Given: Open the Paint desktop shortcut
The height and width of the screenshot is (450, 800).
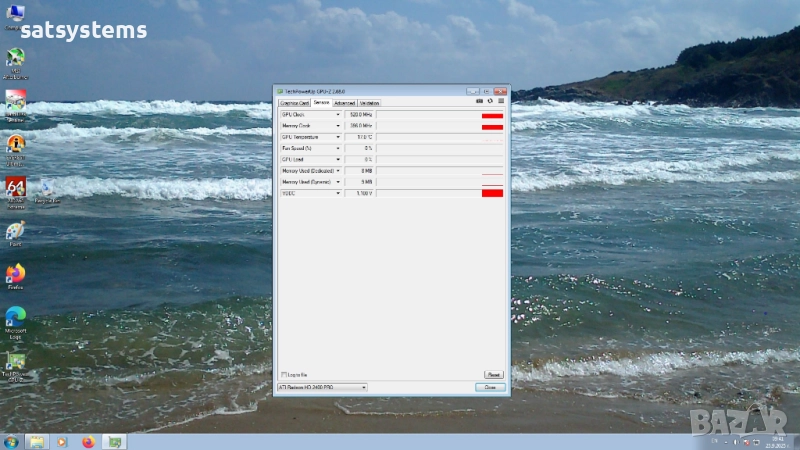Looking at the screenshot, I should [15, 230].
